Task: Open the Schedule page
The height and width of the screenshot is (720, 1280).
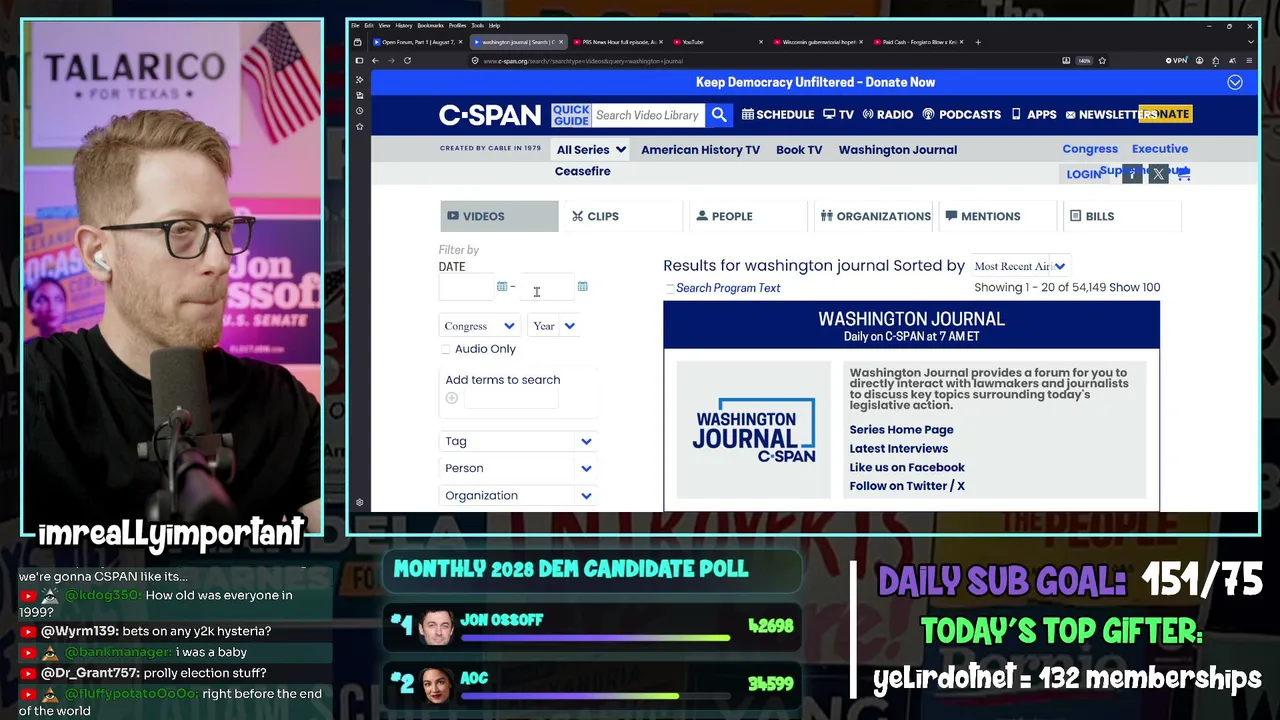Action: [778, 115]
